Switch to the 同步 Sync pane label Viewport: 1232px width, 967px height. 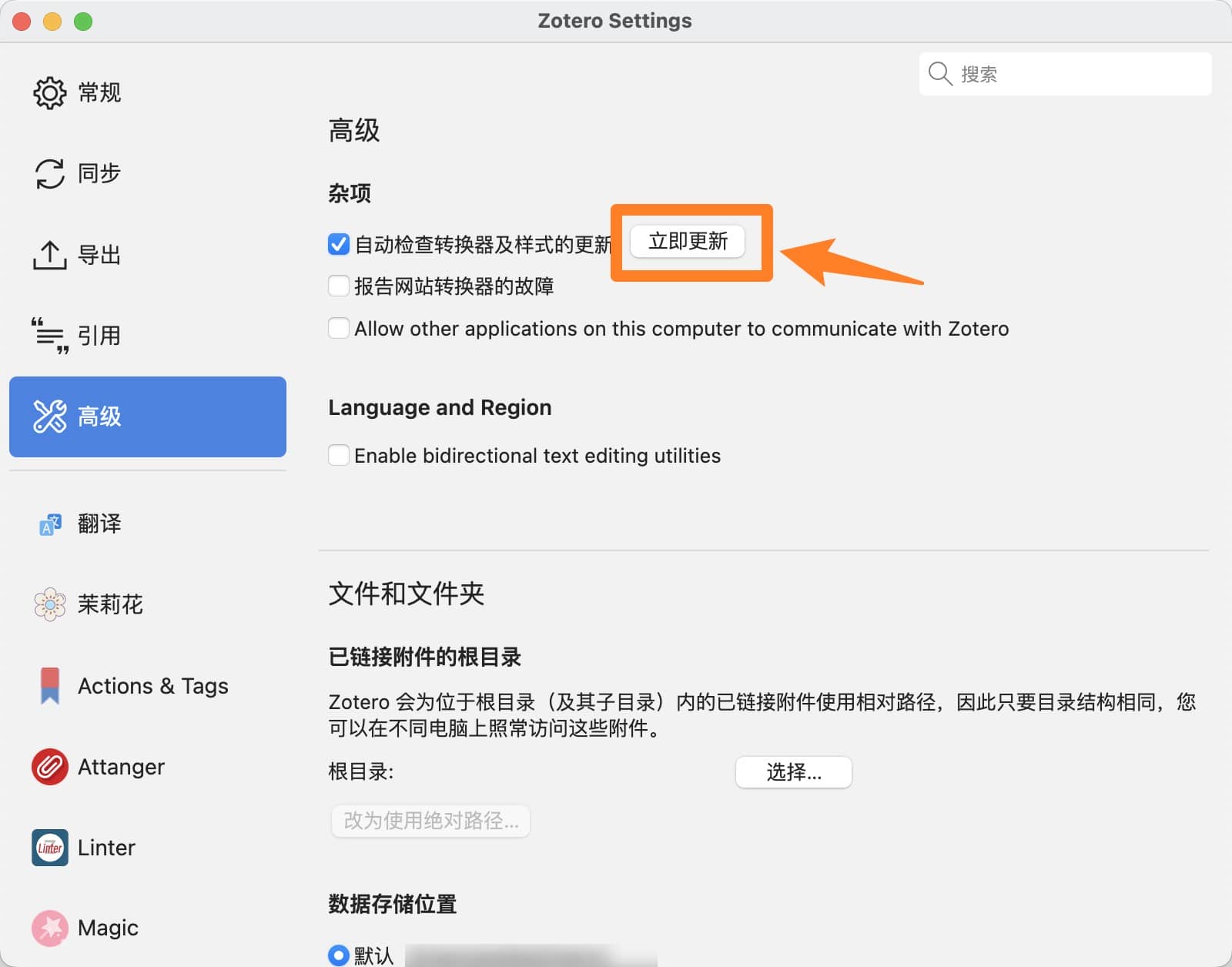pos(99,173)
